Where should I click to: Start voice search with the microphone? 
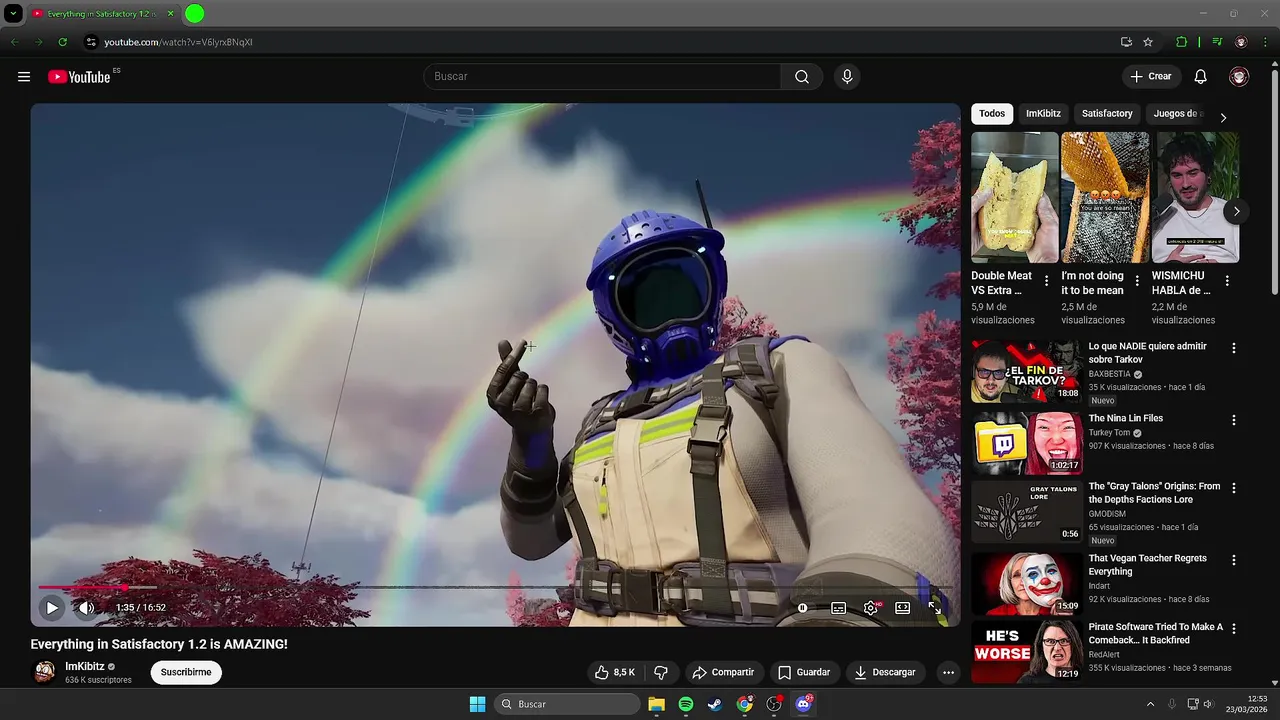pos(847,77)
